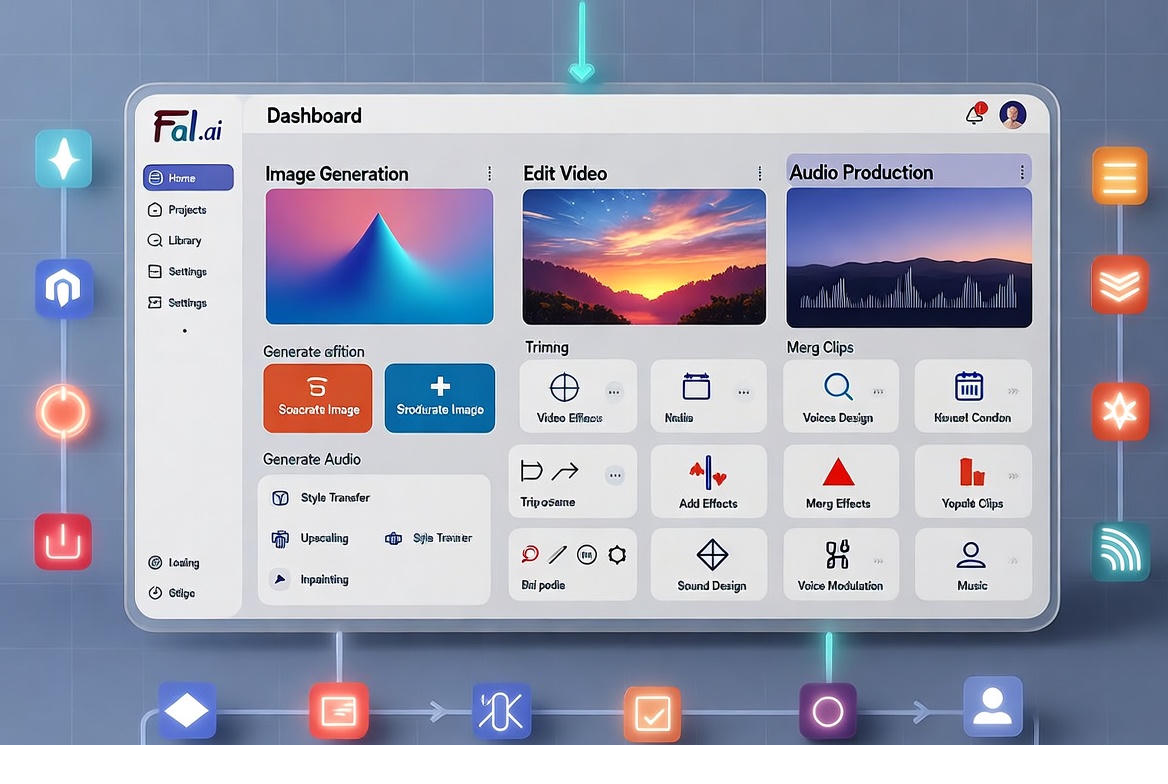Image resolution: width=1168 pixels, height=784 pixels.
Task: Click the orange Create Image button
Action: tap(317, 398)
